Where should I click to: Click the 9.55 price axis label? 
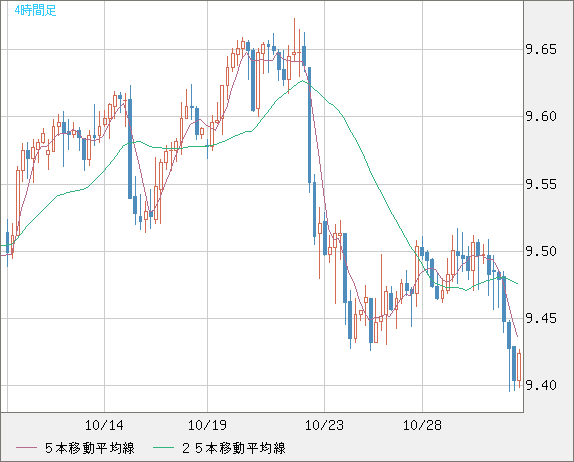(x=541, y=184)
